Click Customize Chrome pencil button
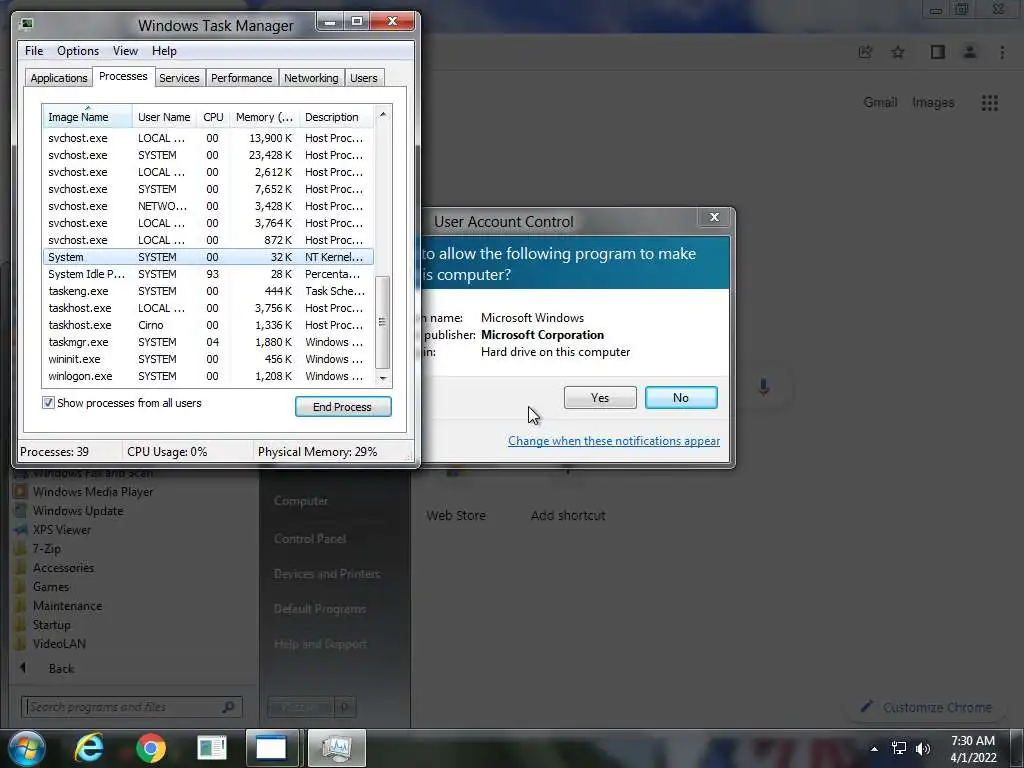 [x=927, y=707]
